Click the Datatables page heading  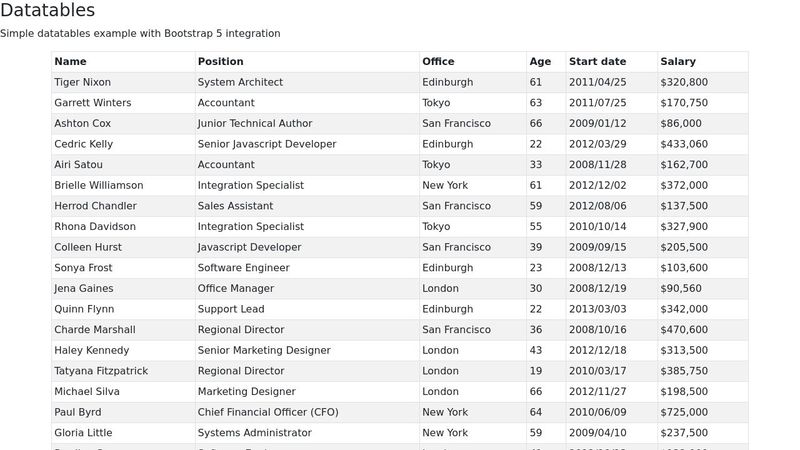point(47,10)
